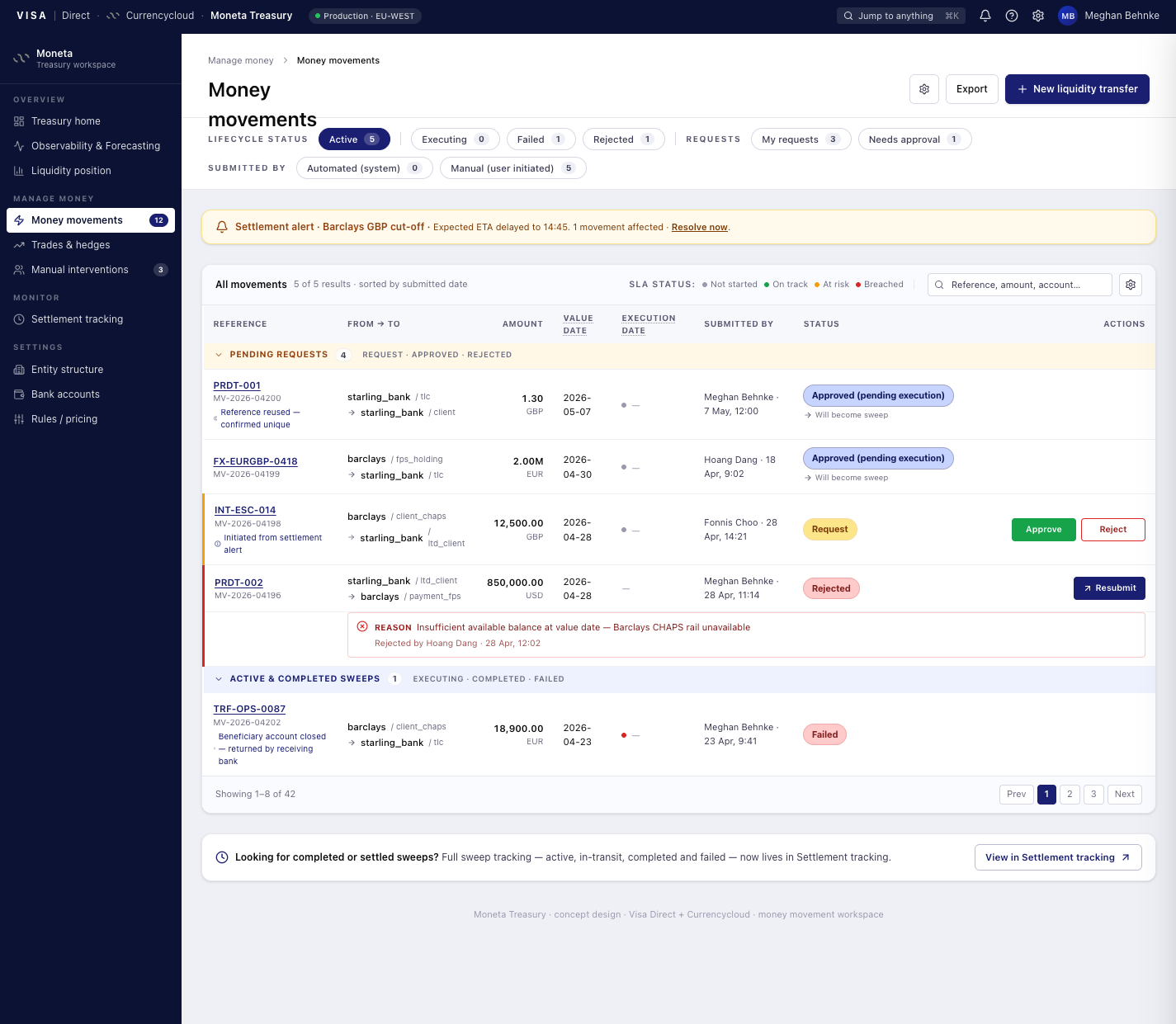Click Execution Date column header

coord(649,324)
